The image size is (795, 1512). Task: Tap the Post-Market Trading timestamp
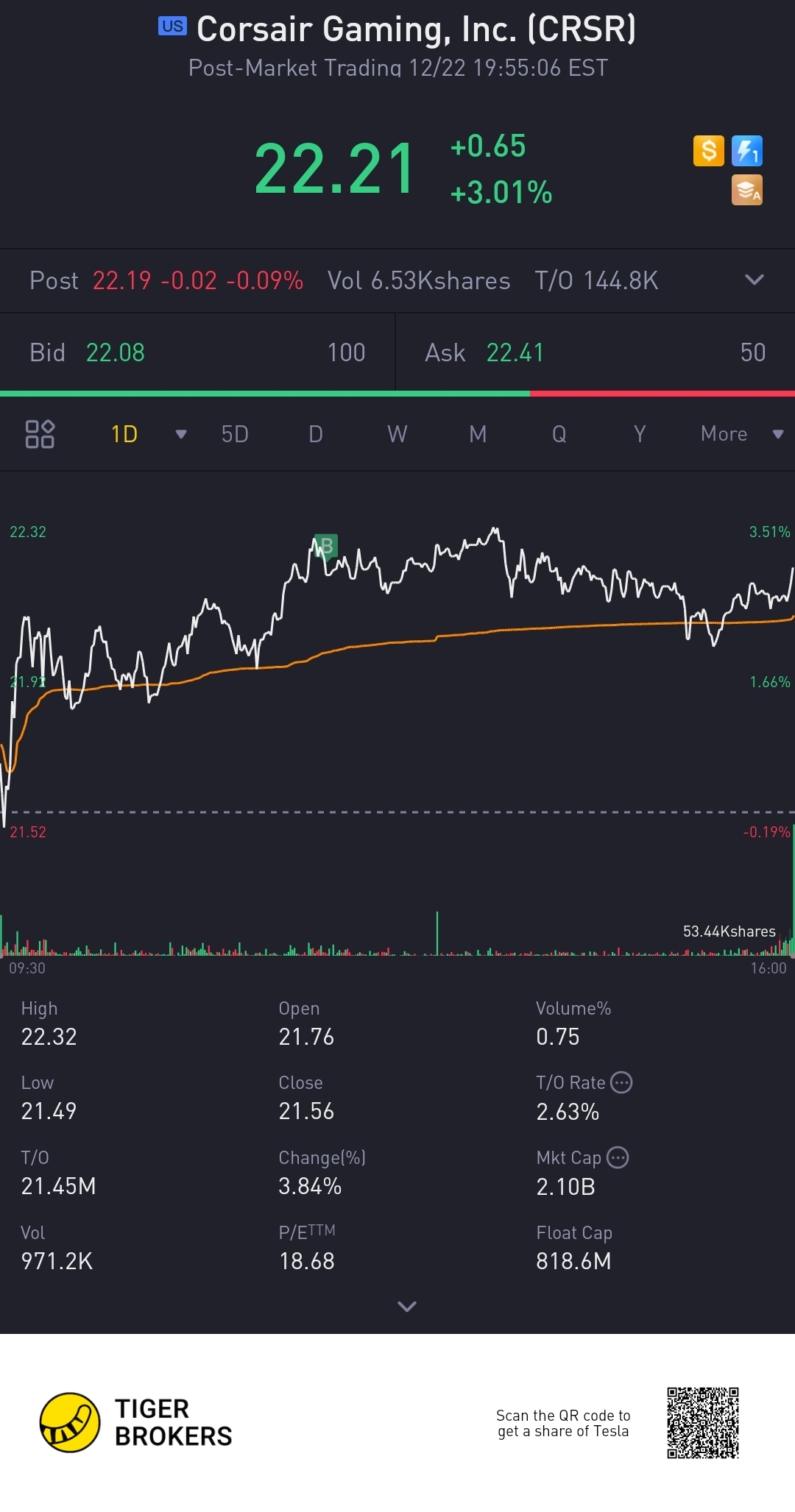(398, 68)
